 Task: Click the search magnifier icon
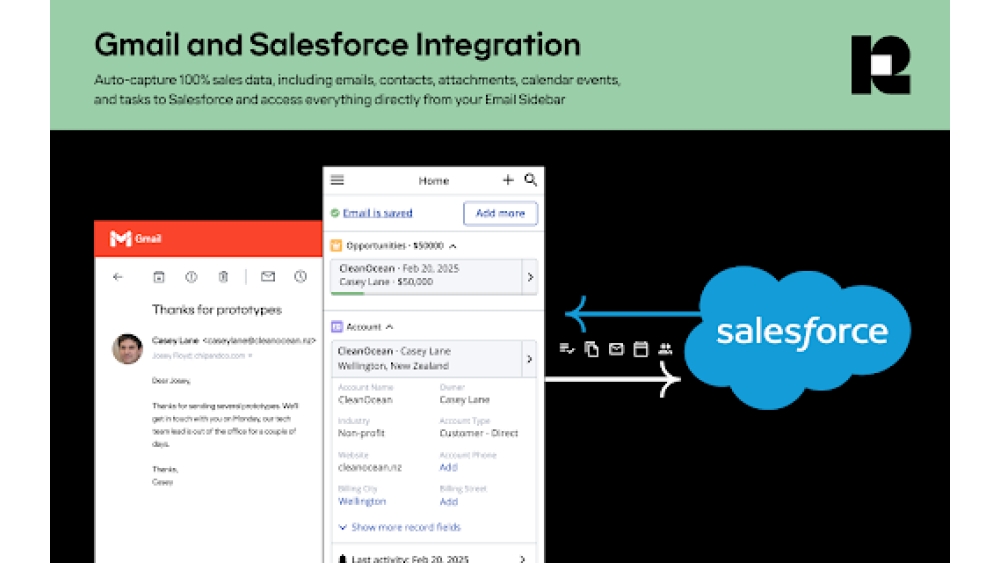531,180
